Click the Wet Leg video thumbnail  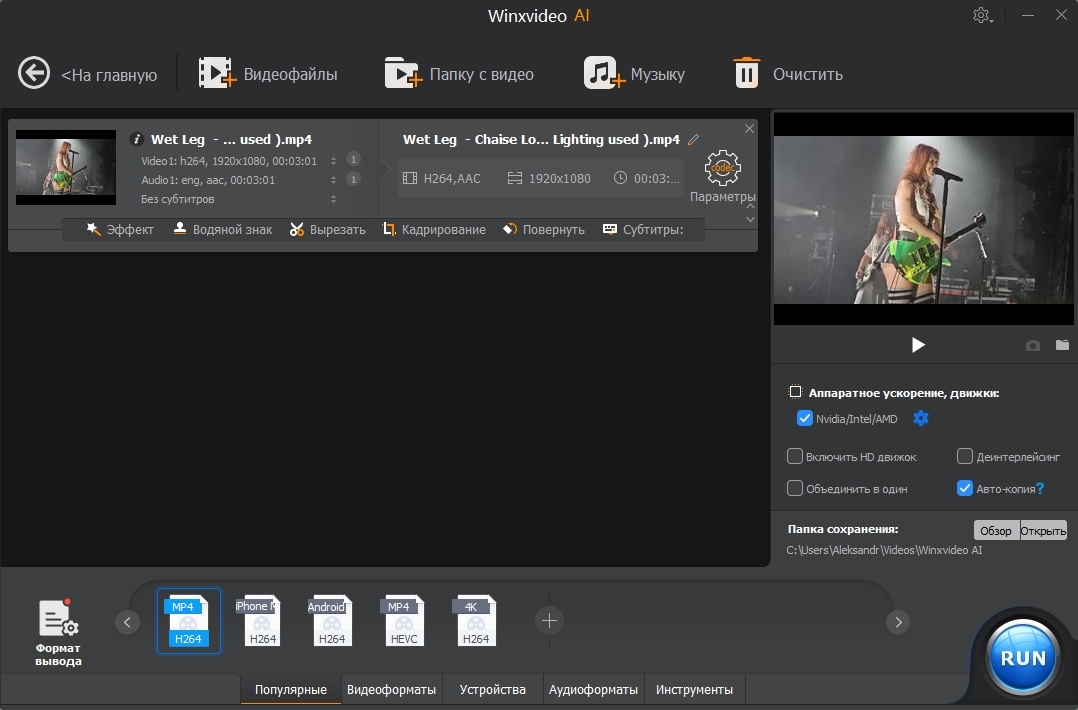coord(66,167)
